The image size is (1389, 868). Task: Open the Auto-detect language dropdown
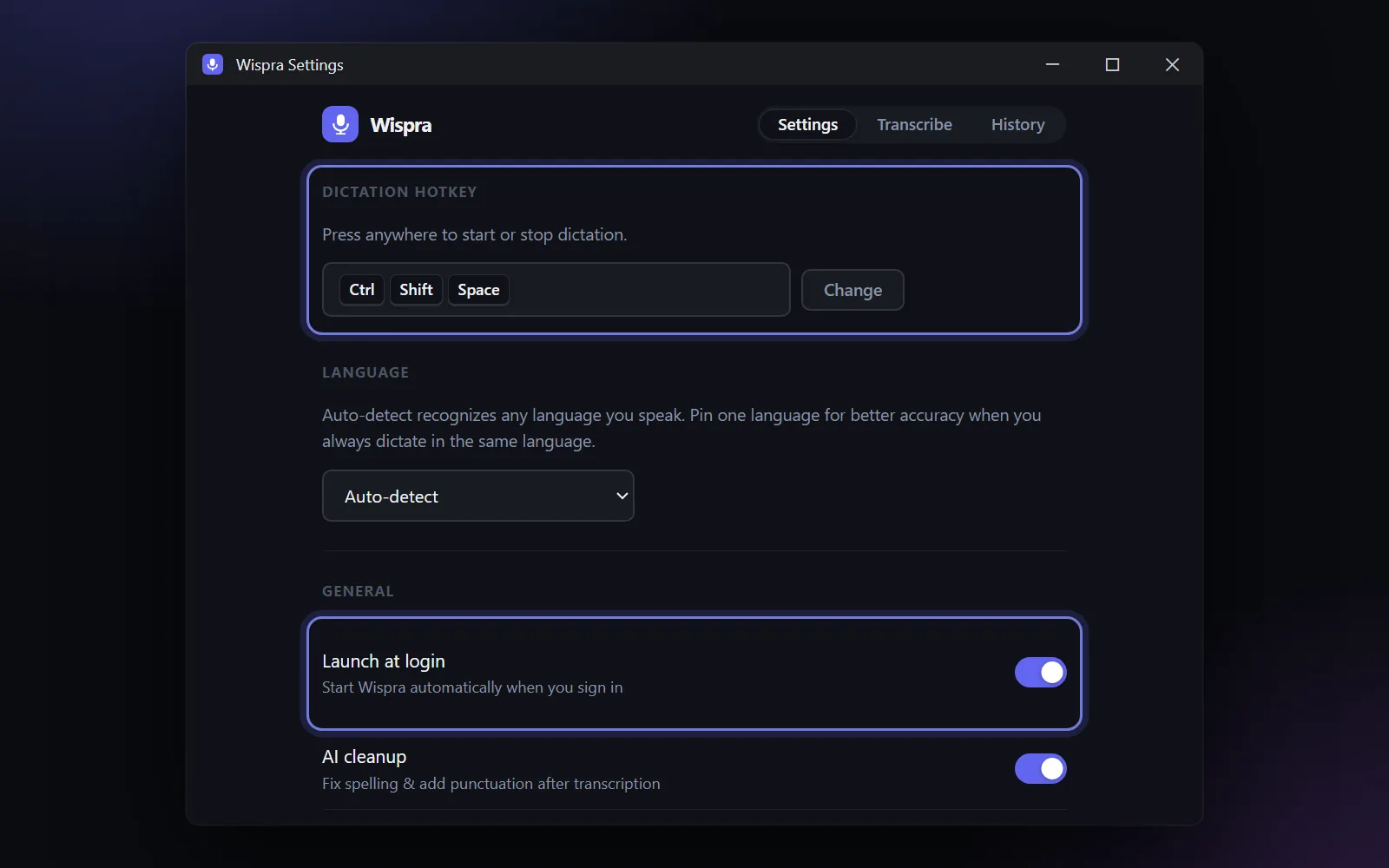click(x=478, y=496)
